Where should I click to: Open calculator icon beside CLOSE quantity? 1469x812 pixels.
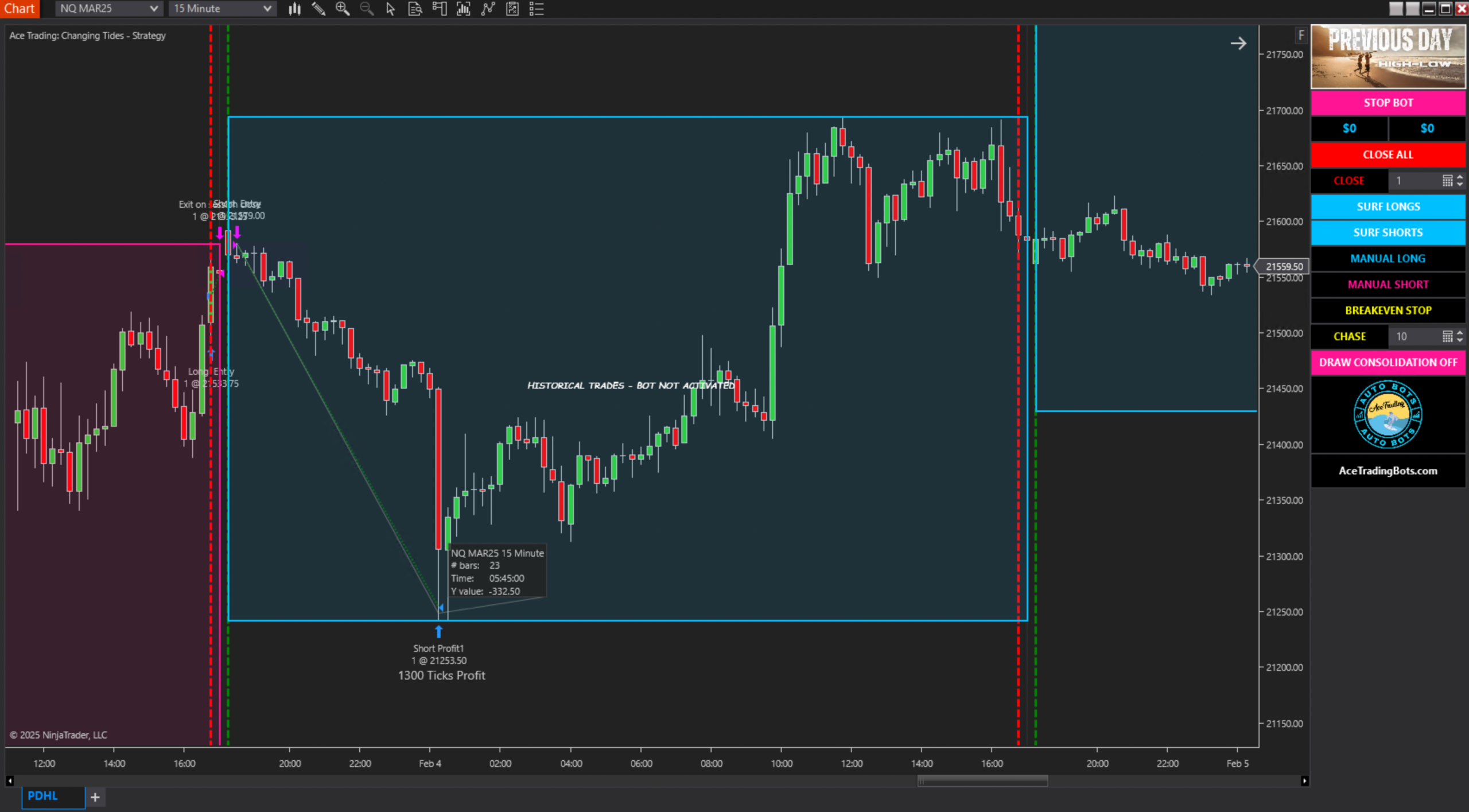click(x=1447, y=181)
